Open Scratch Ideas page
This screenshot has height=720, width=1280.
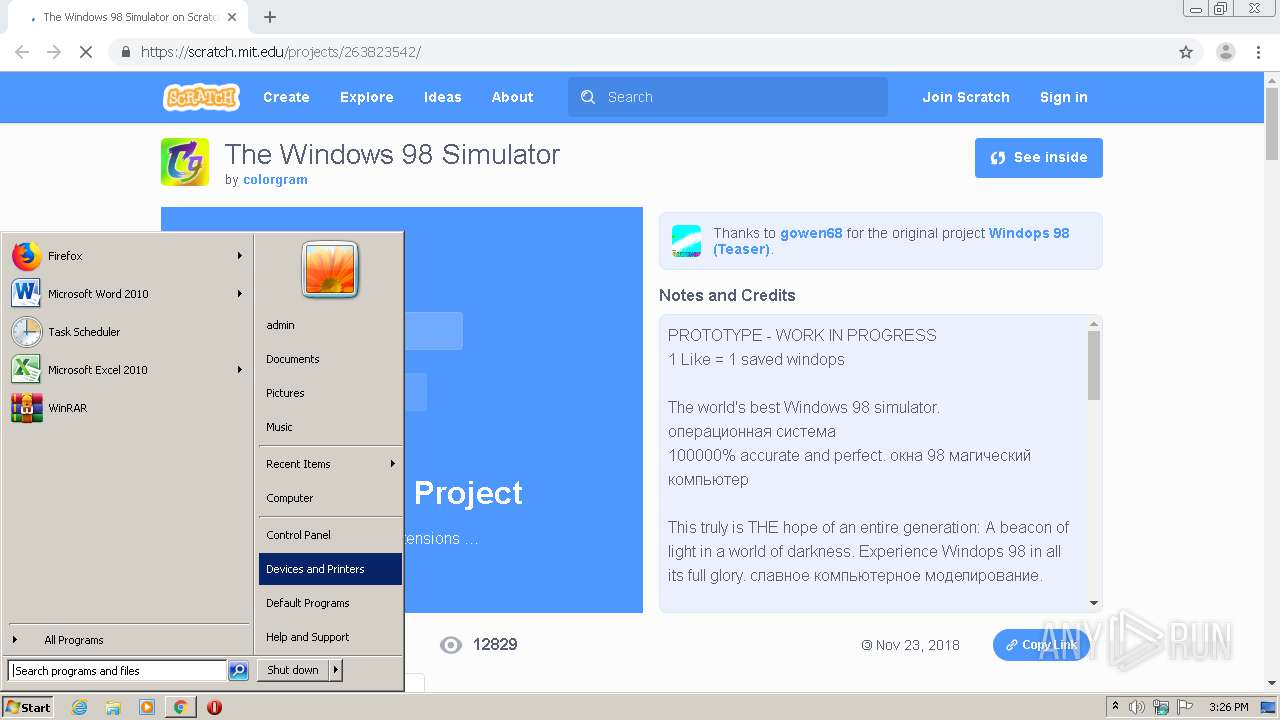(442, 97)
